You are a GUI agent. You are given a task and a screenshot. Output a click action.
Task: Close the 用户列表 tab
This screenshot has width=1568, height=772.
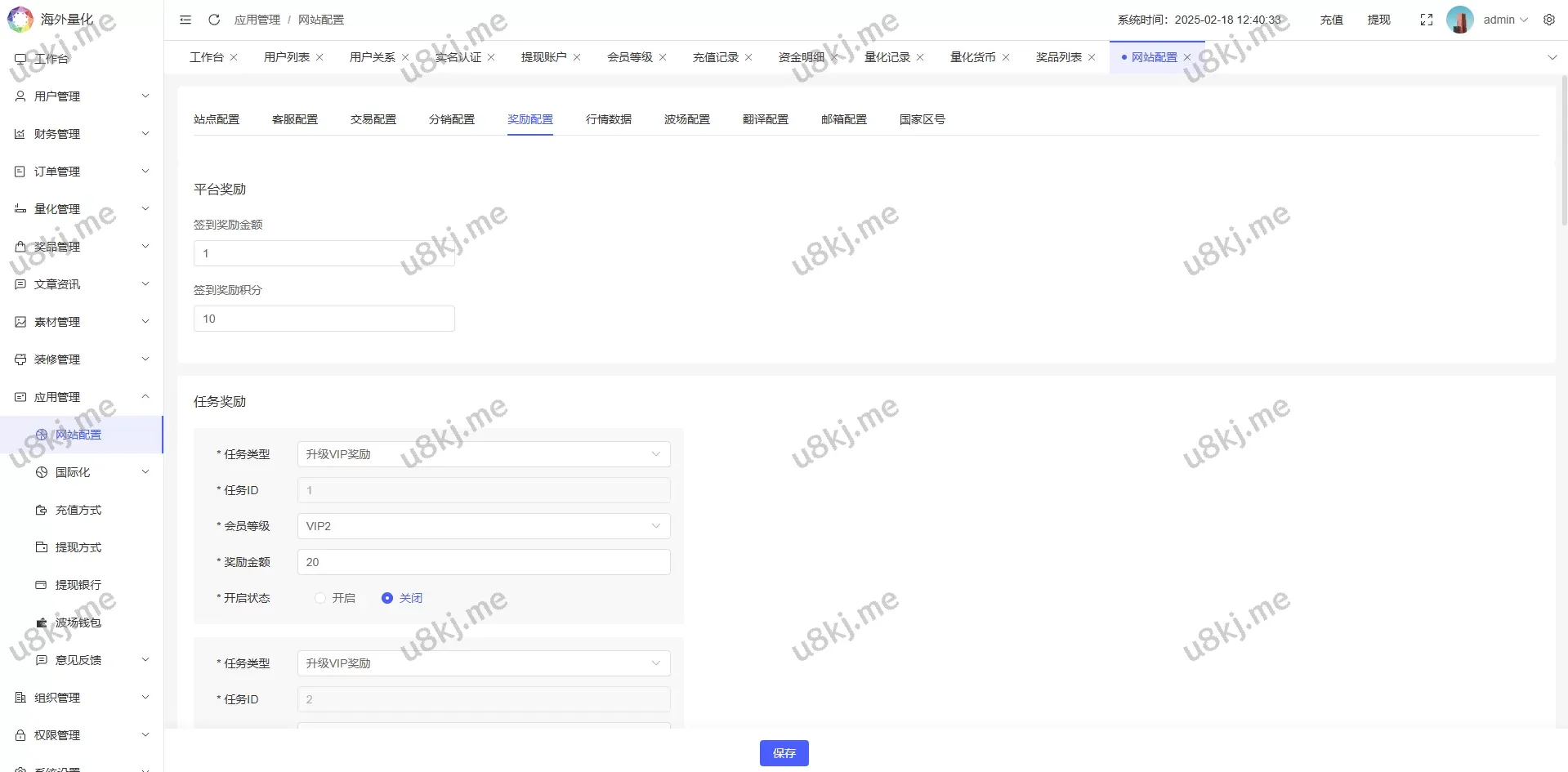pos(319,57)
